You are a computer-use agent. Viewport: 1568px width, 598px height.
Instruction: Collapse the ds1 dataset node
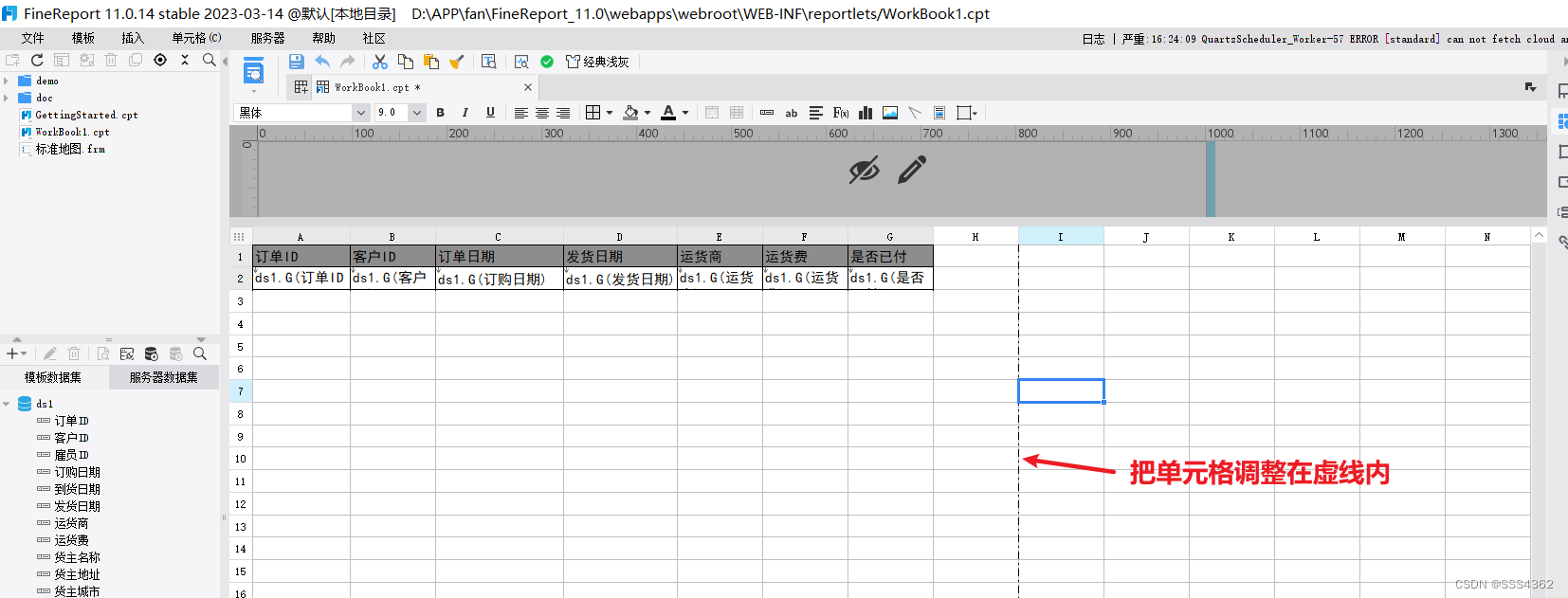pyautogui.click(x=7, y=404)
